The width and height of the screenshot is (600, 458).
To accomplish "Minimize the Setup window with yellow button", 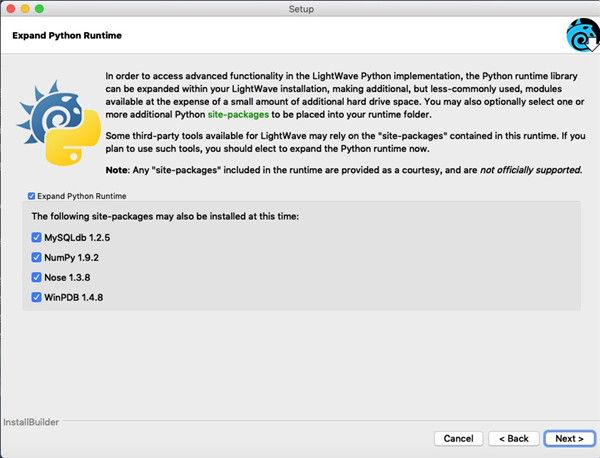I will coord(25,9).
